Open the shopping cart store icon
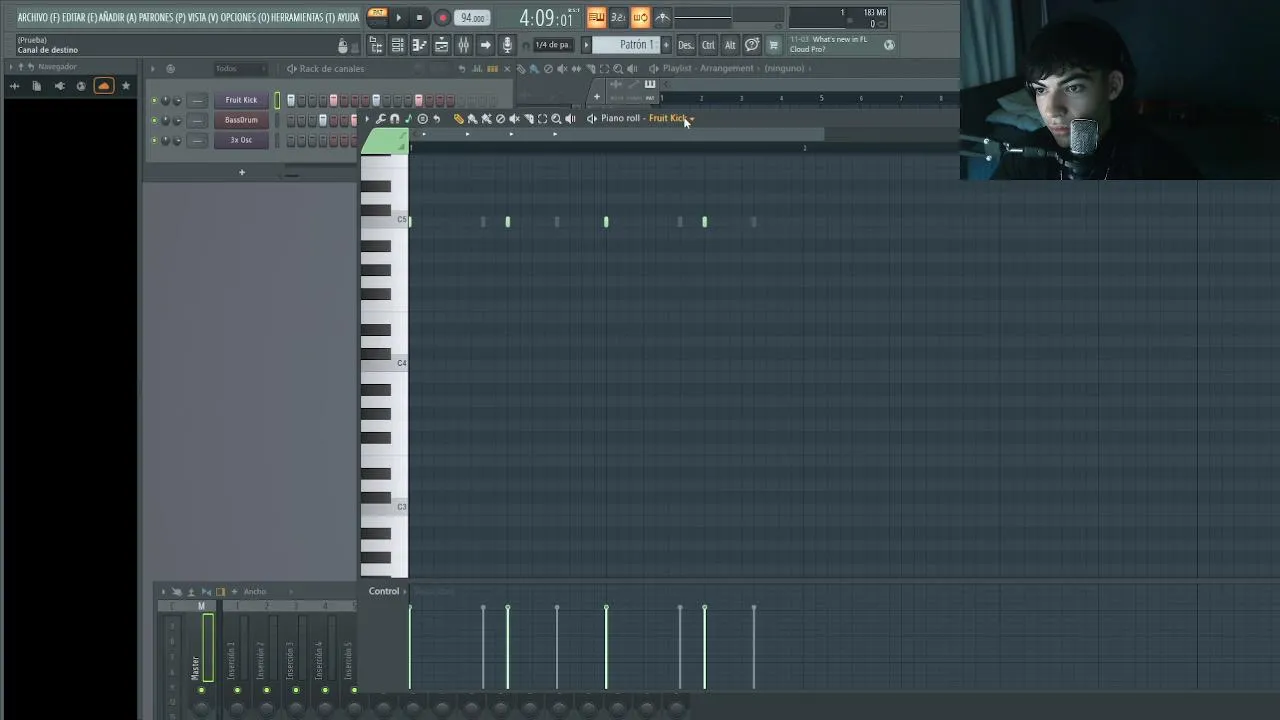The height and width of the screenshot is (720, 1280). click(x=773, y=45)
